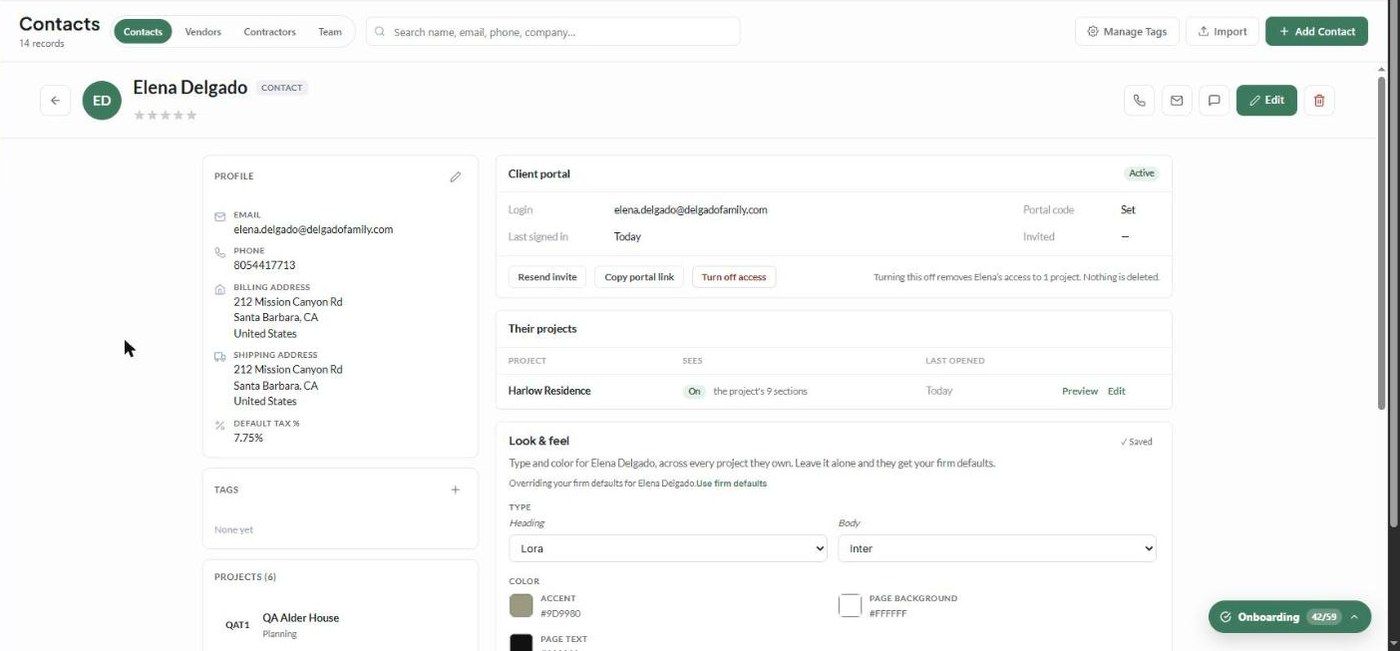Edit the Harlow Residence project row
The height and width of the screenshot is (651, 1400).
[1116, 391]
